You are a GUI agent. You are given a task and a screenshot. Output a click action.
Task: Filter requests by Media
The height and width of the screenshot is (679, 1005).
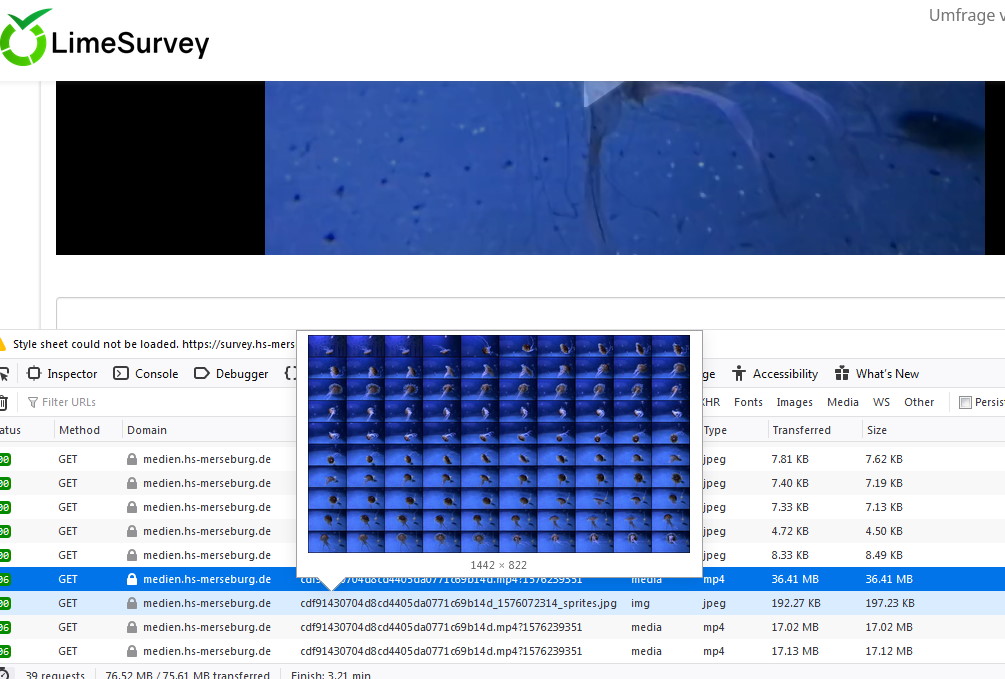(x=842, y=402)
